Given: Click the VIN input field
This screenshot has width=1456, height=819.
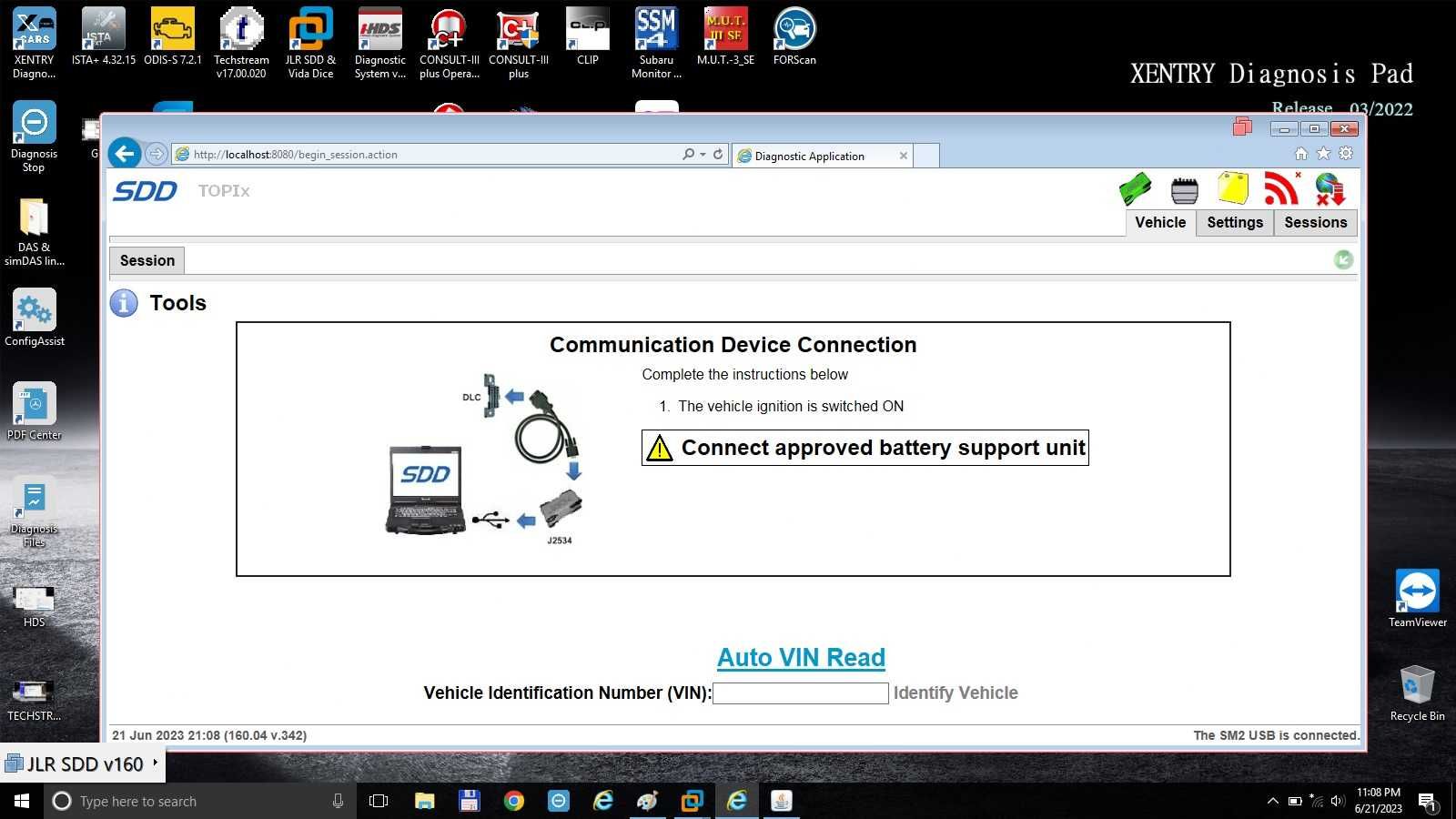Looking at the screenshot, I should [x=801, y=693].
